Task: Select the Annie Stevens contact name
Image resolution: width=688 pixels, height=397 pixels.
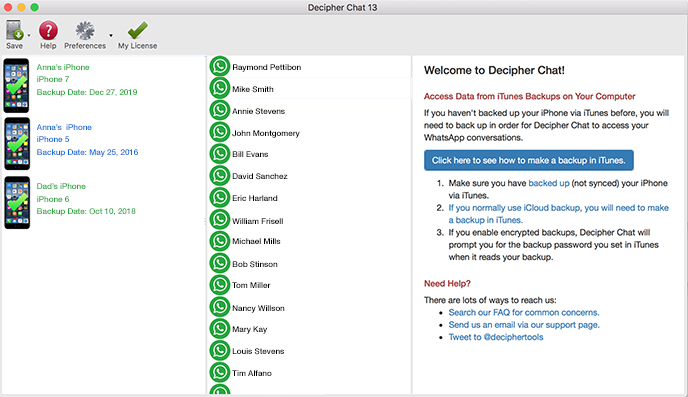Action: [258, 111]
